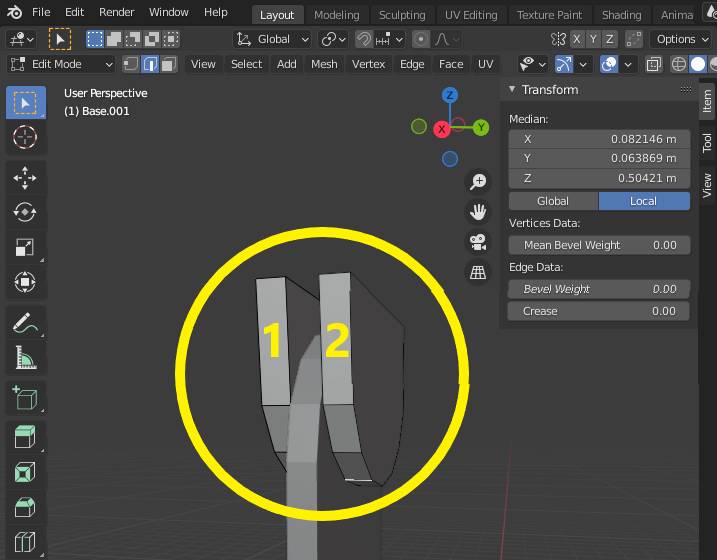Switch perspective/orthographic grid icon
The height and width of the screenshot is (560, 717).
478,272
